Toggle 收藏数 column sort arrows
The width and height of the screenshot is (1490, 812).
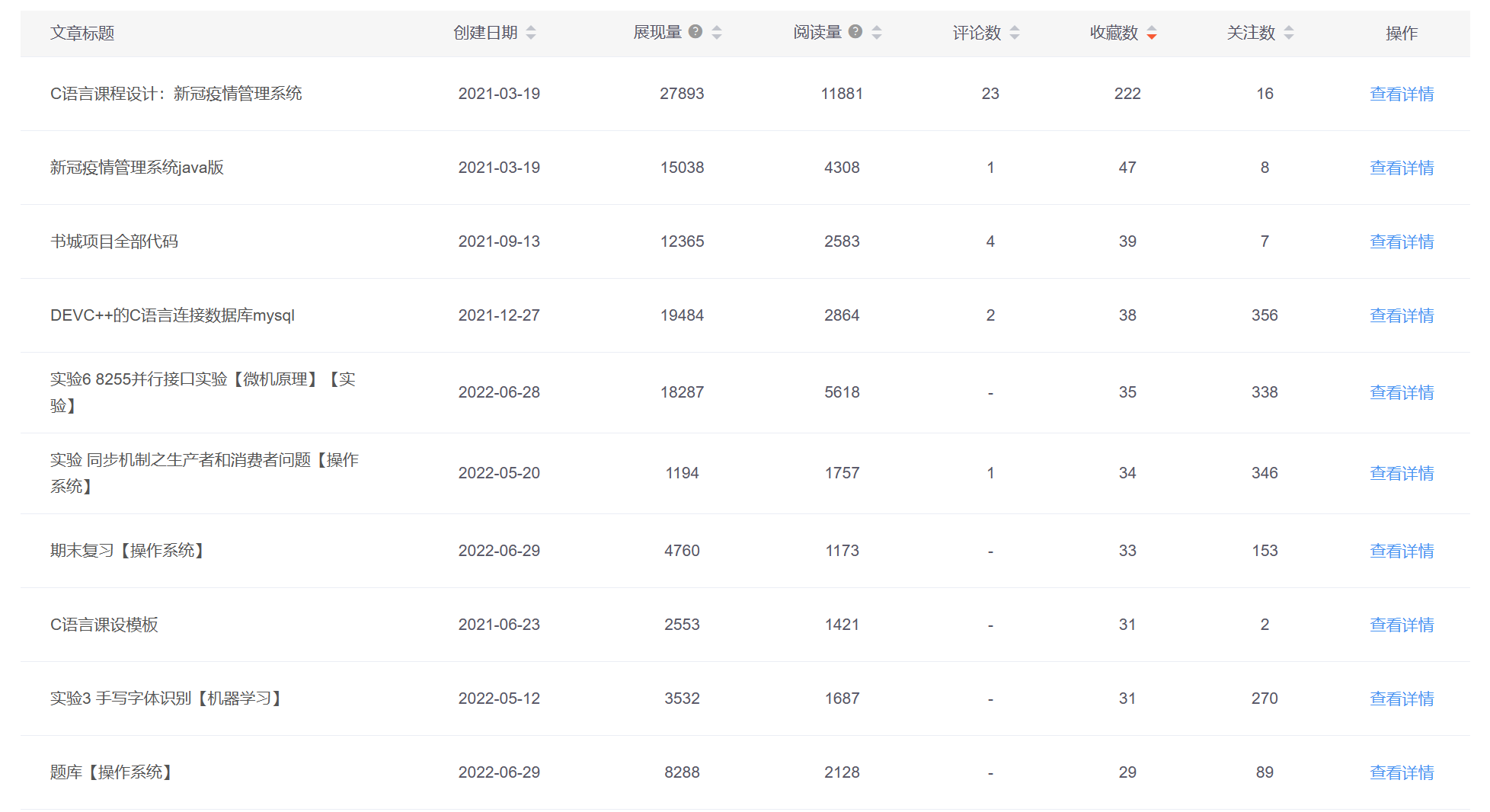(1152, 33)
